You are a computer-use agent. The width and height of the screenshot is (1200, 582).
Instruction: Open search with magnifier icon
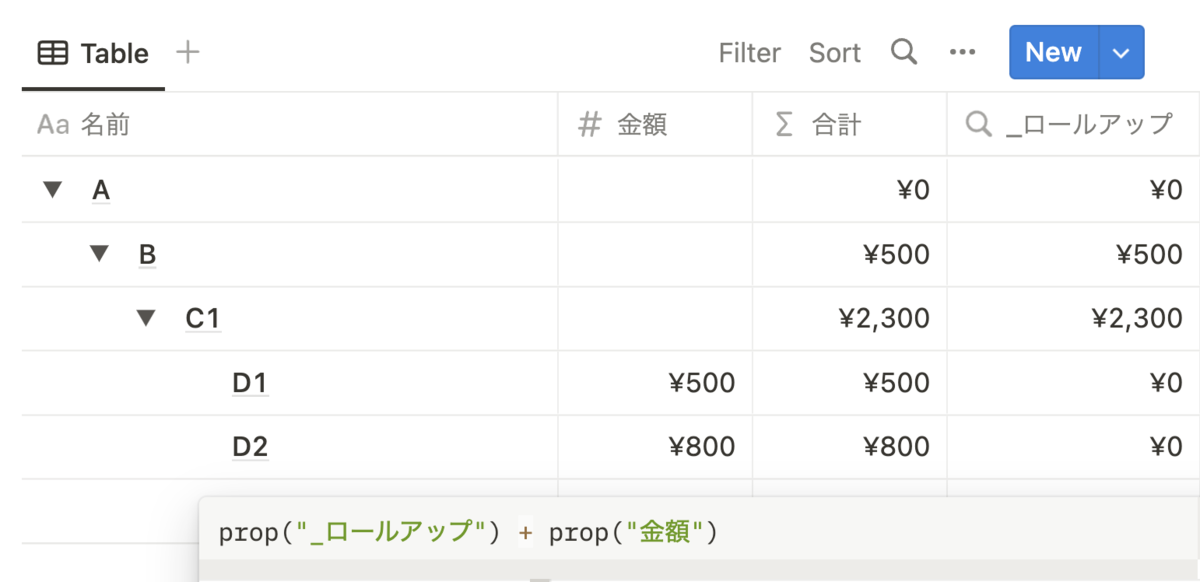point(904,52)
